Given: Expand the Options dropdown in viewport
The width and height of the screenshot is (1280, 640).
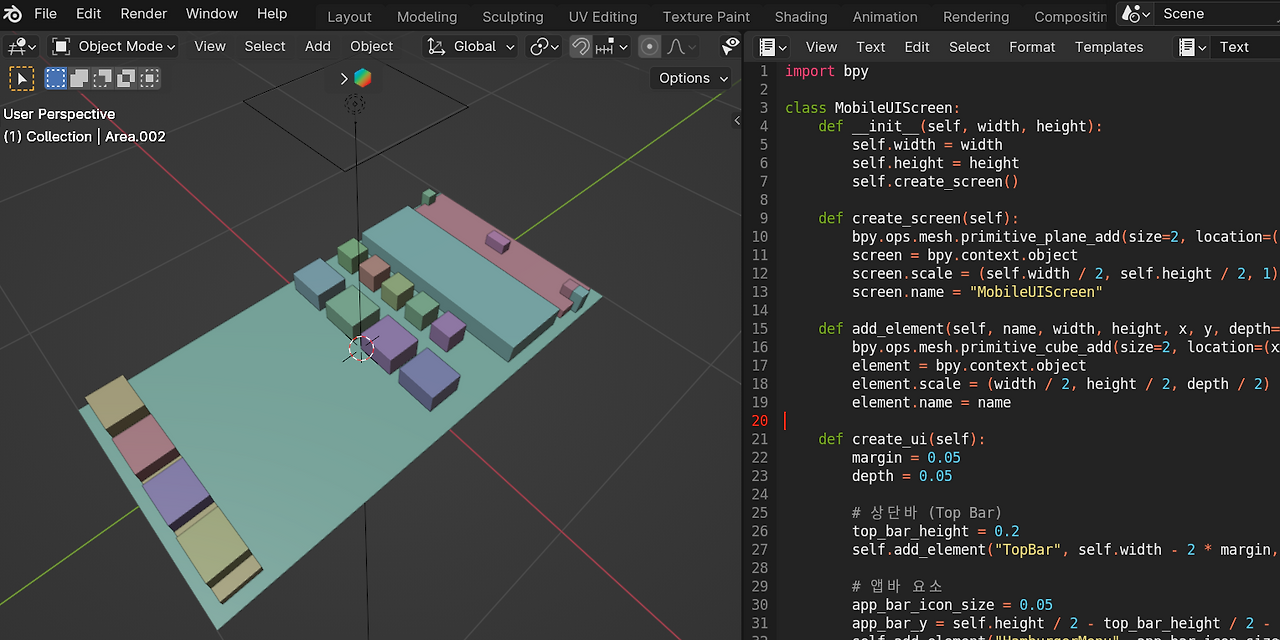Looking at the screenshot, I should coord(691,78).
